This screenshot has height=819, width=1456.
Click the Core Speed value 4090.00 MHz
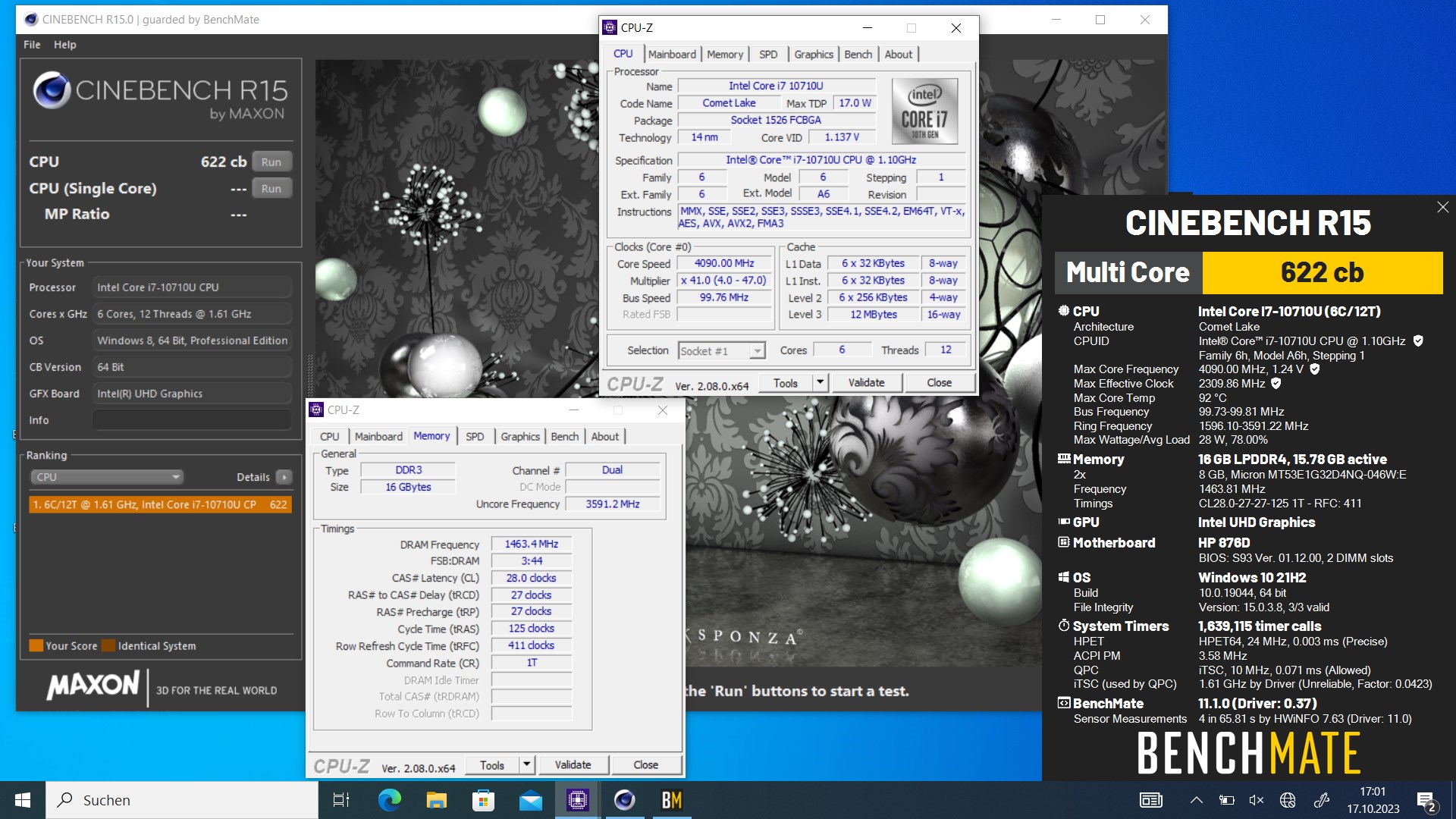[724, 263]
